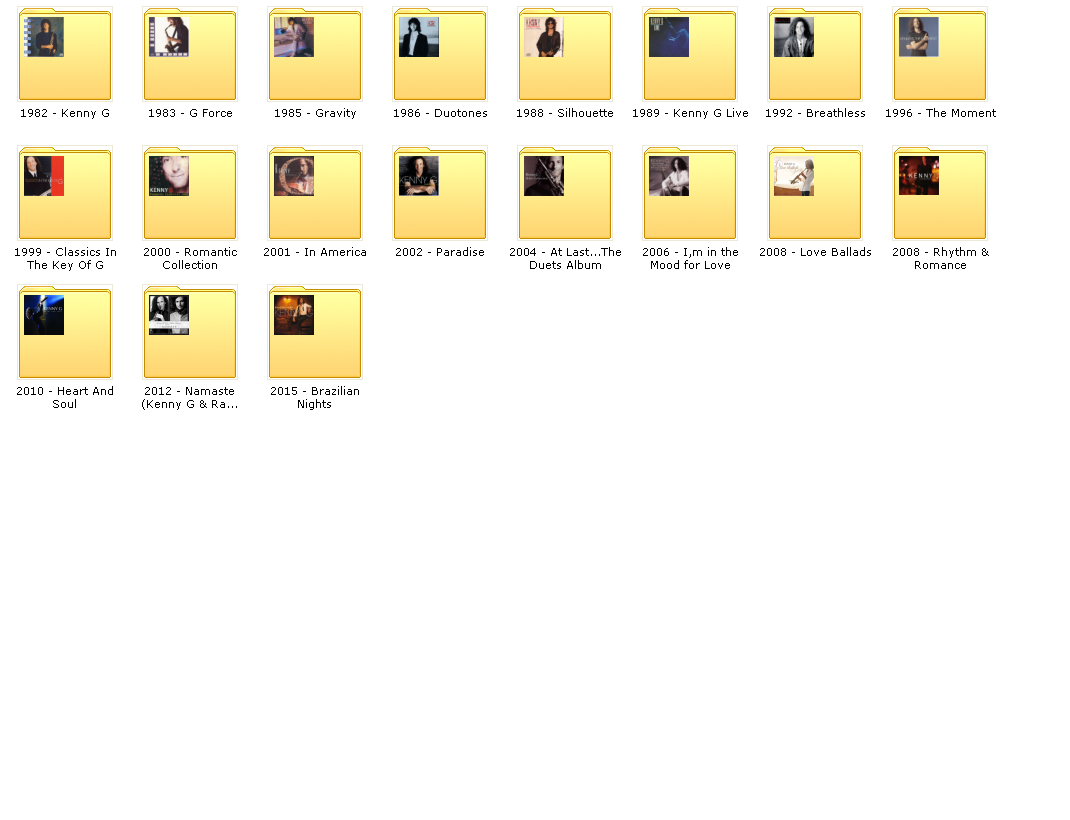Screen dimensions: 1070x820
Task: Select the name text "2000 - Romantic Collection"
Action: [190, 259]
